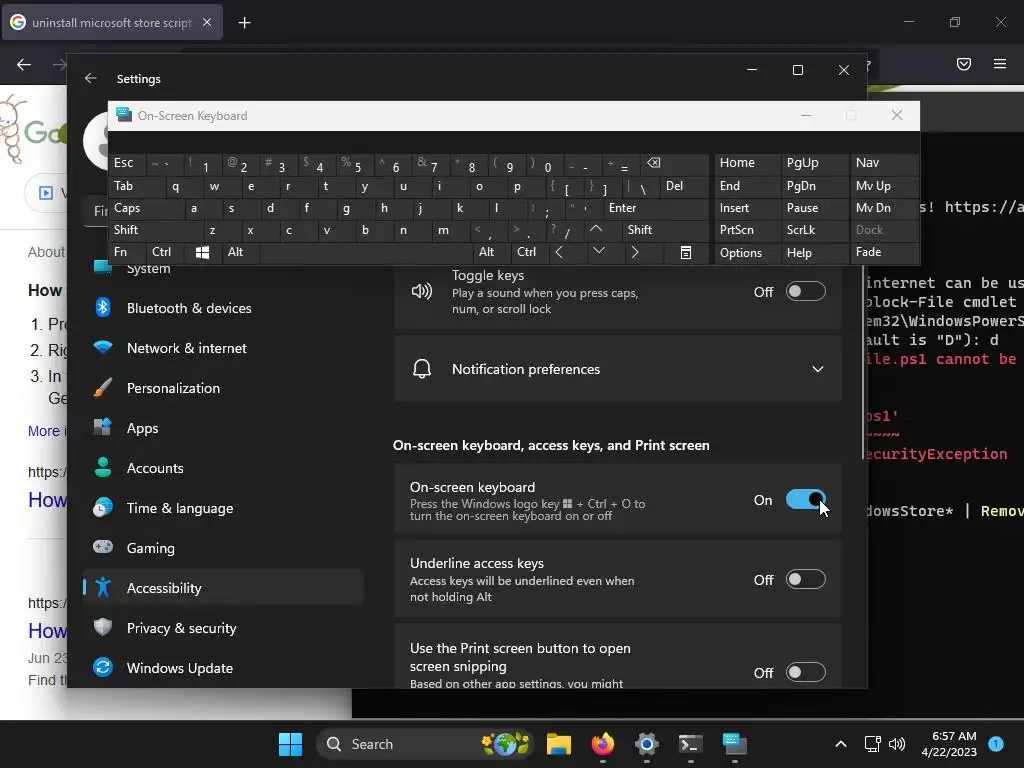This screenshot has width=1024, height=768.
Task: Click the context menu key on On-Screen Keyboard
Action: pos(686,253)
